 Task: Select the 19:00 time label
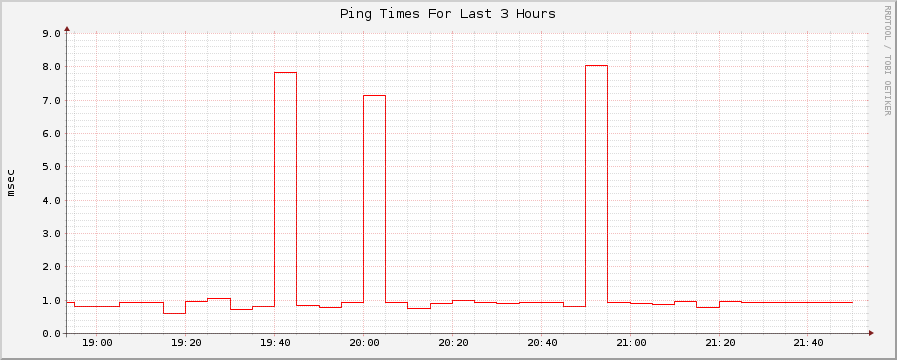(97, 343)
